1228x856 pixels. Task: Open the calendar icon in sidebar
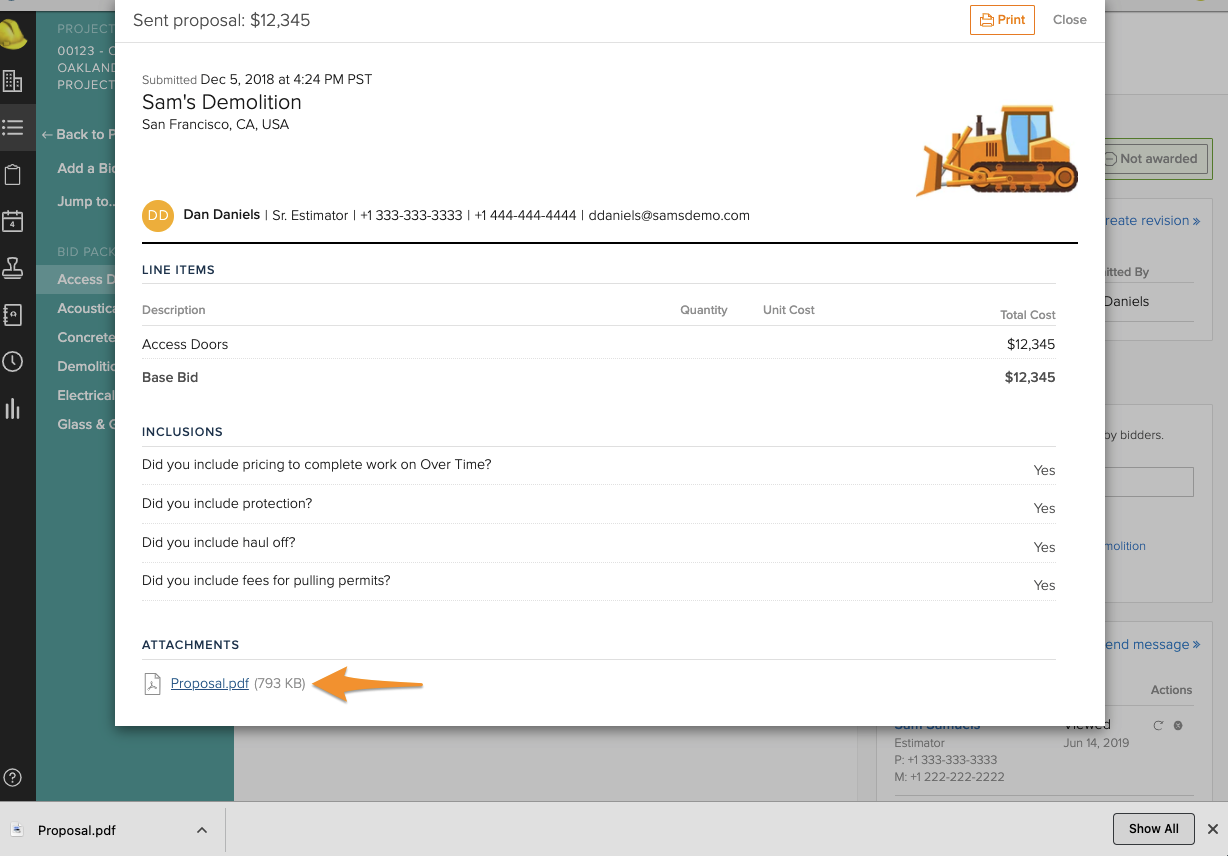pos(13,222)
